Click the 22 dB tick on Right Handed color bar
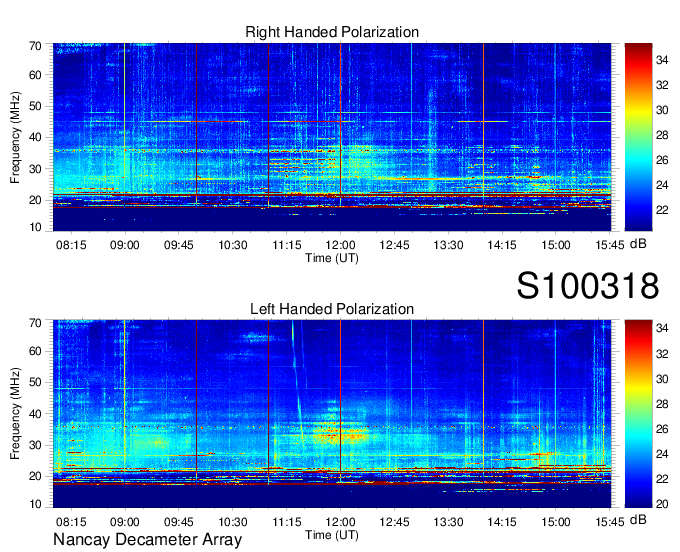680x552 pixels. point(662,210)
